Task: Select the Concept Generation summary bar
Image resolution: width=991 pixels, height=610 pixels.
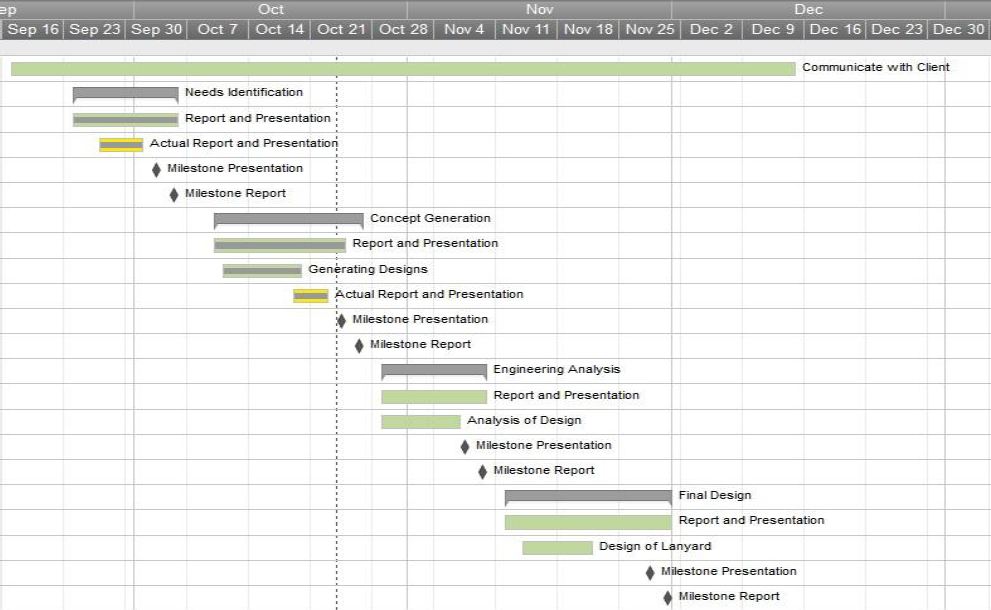Action: 288,219
